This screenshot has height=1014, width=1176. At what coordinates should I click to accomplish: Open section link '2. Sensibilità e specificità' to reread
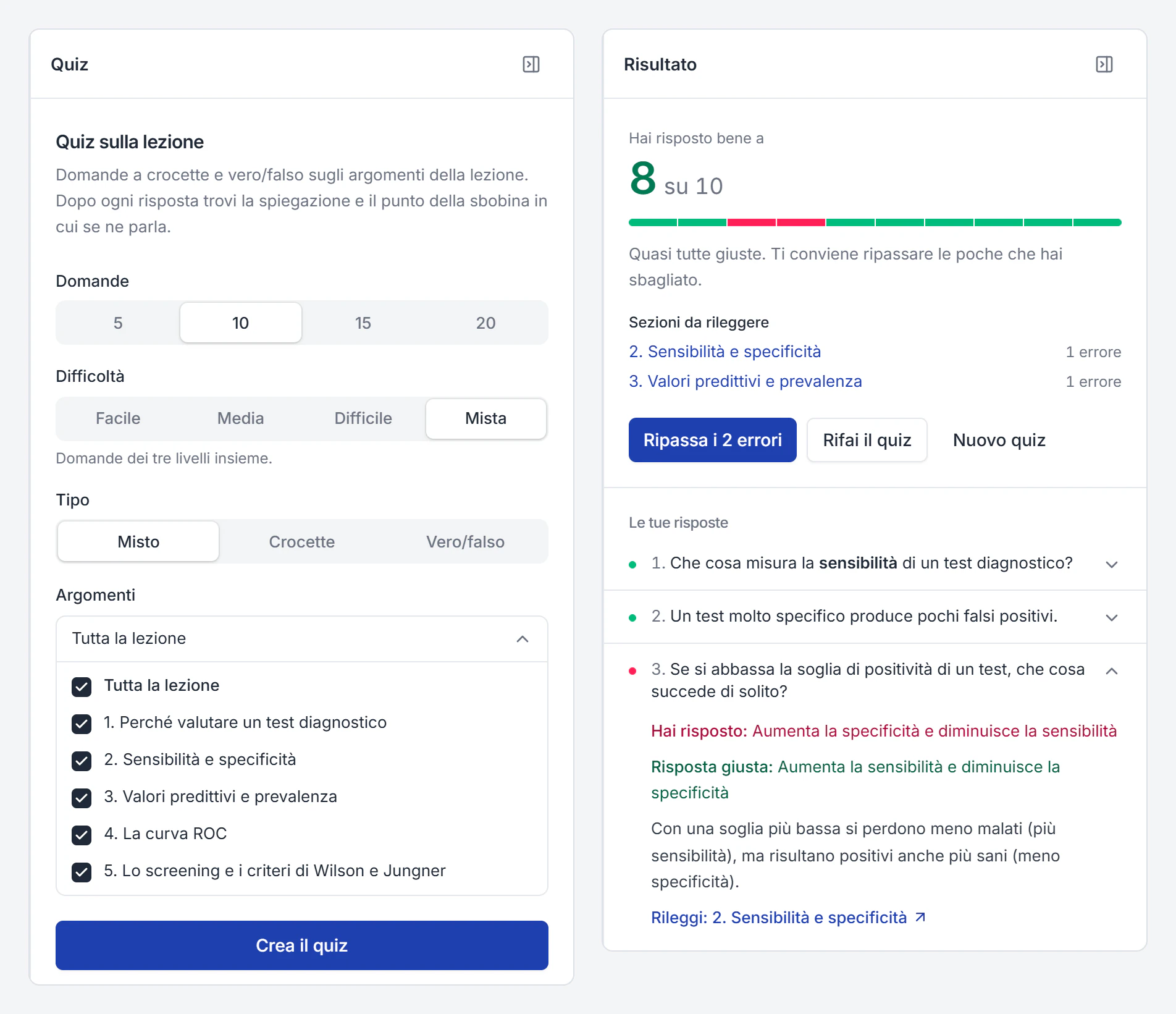pos(725,352)
